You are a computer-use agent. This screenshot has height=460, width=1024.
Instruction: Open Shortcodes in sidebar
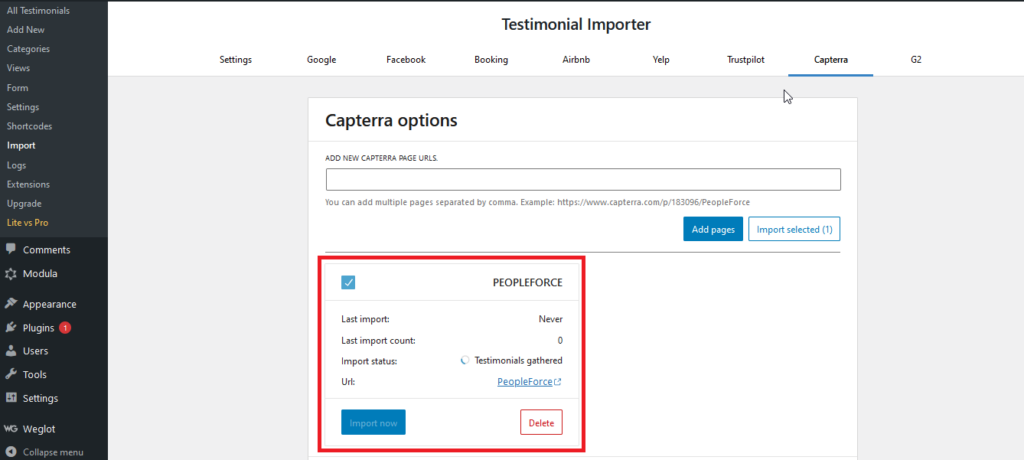click(29, 125)
